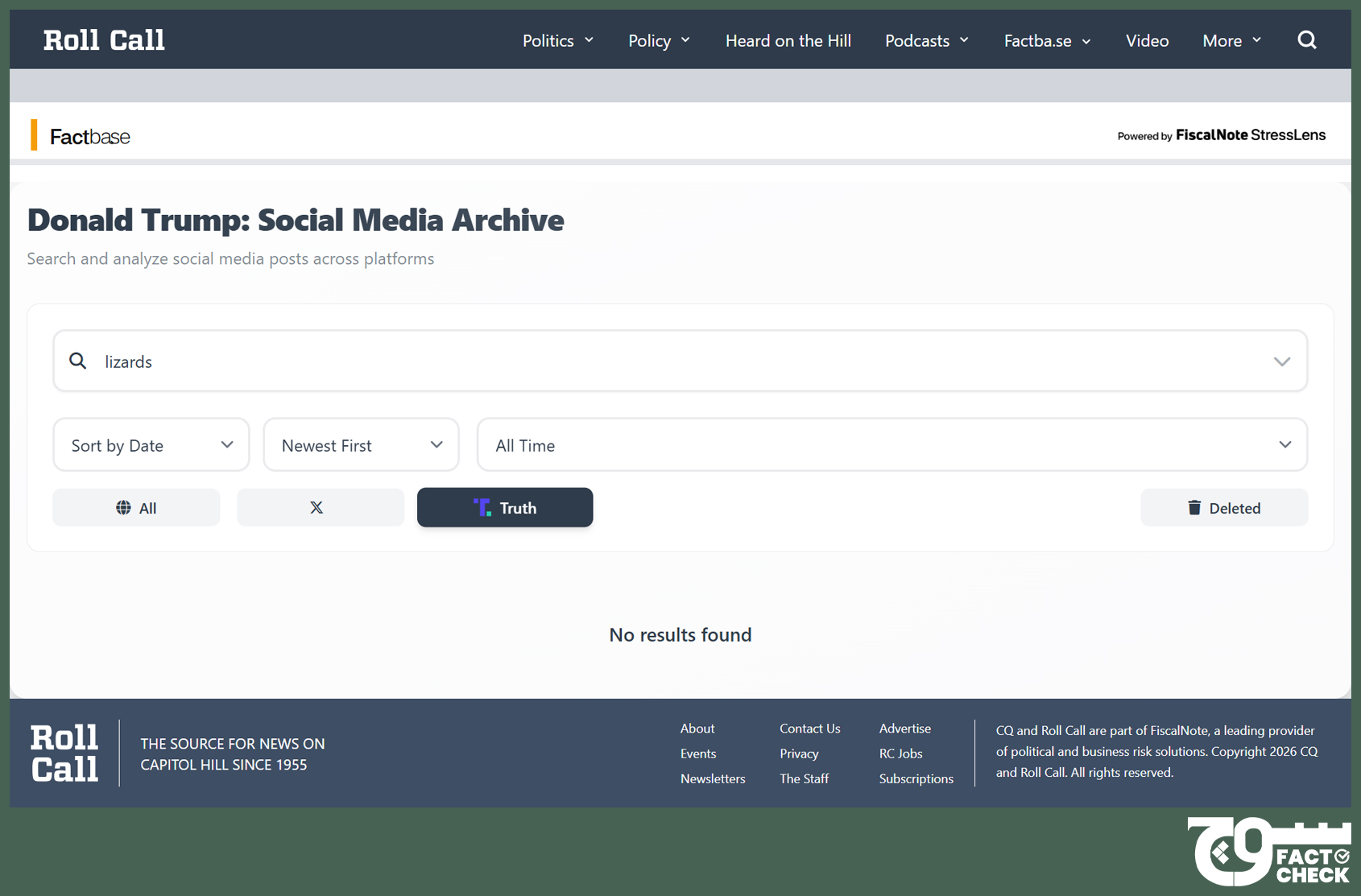The image size is (1361, 896).
Task: Go to Heard on the Hill
Action: 788,41
